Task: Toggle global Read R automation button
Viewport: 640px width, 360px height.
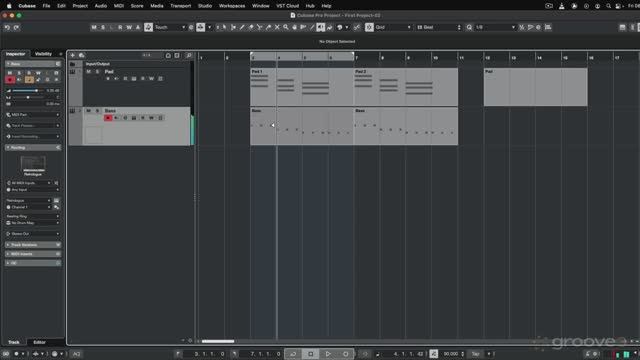Action: pos(120,27)
